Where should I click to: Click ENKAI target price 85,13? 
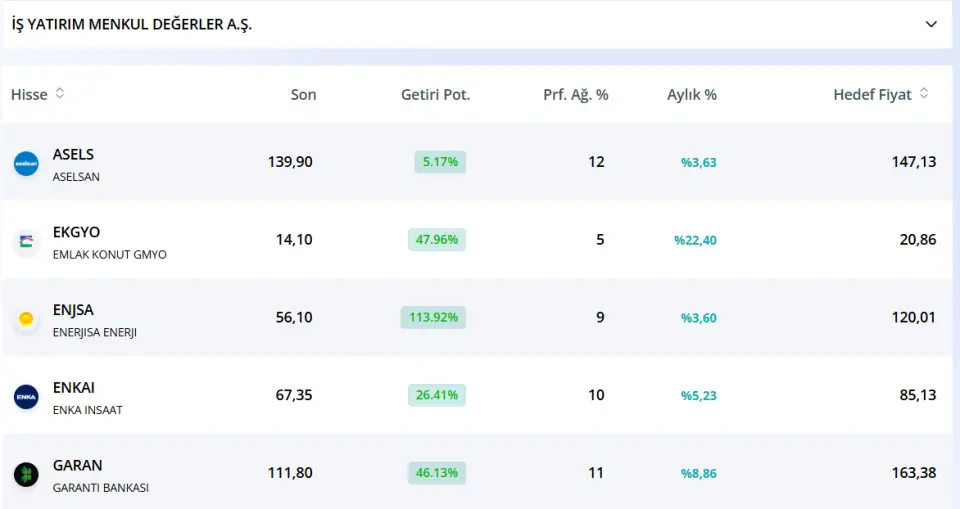pyautogui.click(x=917, y=395)
